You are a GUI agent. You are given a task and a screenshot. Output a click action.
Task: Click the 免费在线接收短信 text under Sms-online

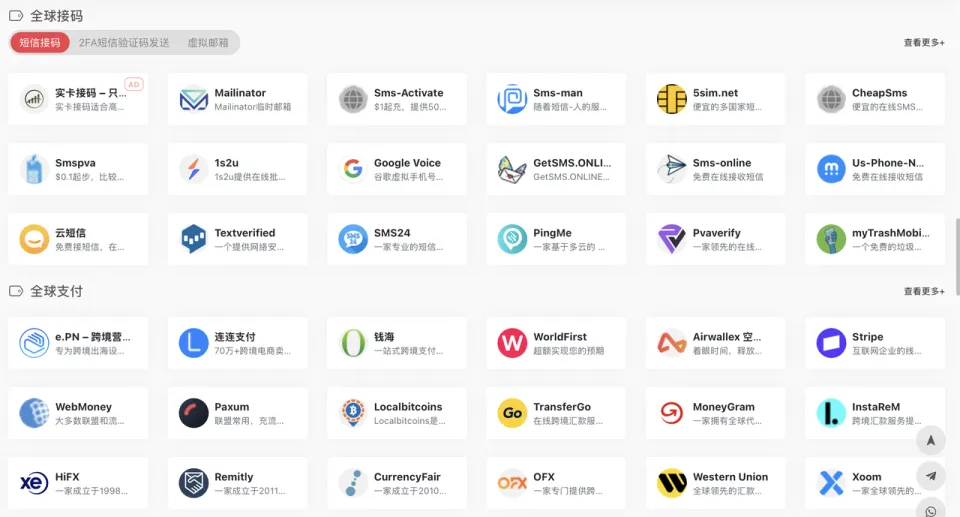(x=727, y=176)
